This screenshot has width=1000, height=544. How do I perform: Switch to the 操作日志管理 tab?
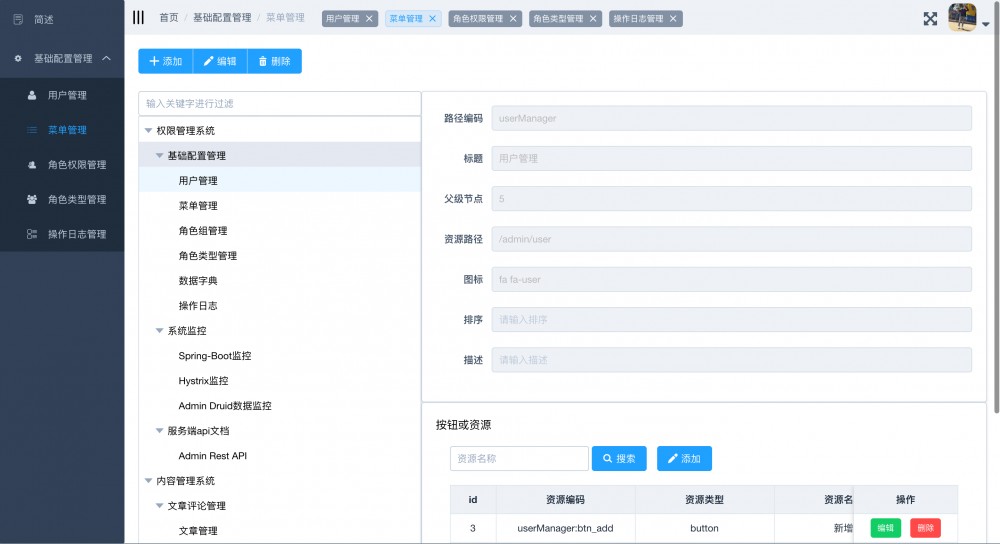coord(638,18)
